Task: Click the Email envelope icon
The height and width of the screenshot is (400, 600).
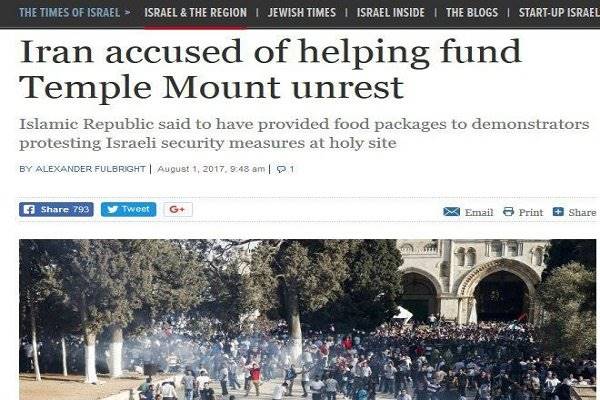Action: pos(452,212)
